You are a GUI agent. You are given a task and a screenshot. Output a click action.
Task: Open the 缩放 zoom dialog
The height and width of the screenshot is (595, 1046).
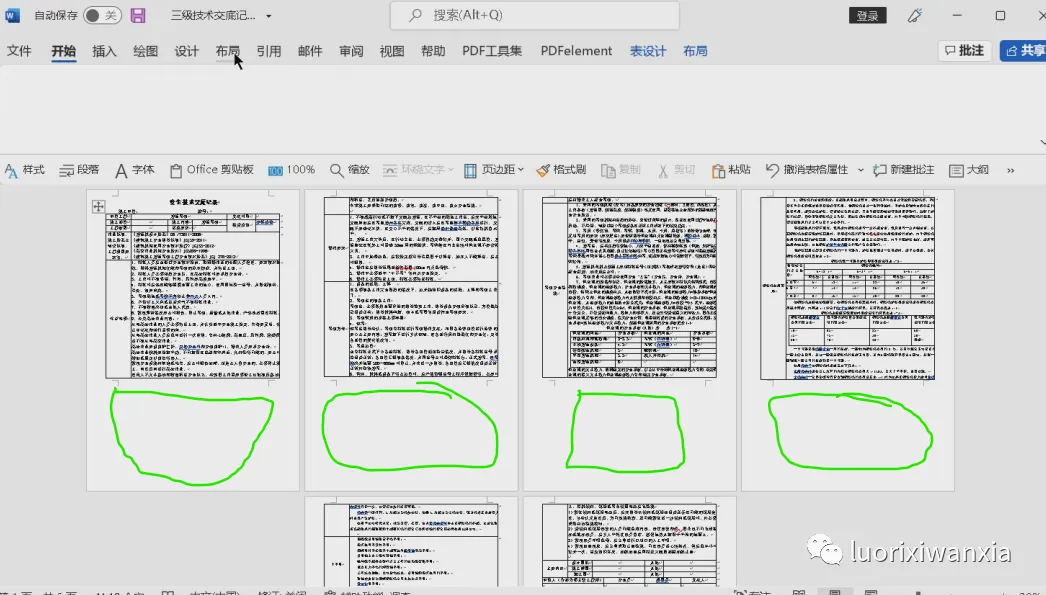[350, 170]
